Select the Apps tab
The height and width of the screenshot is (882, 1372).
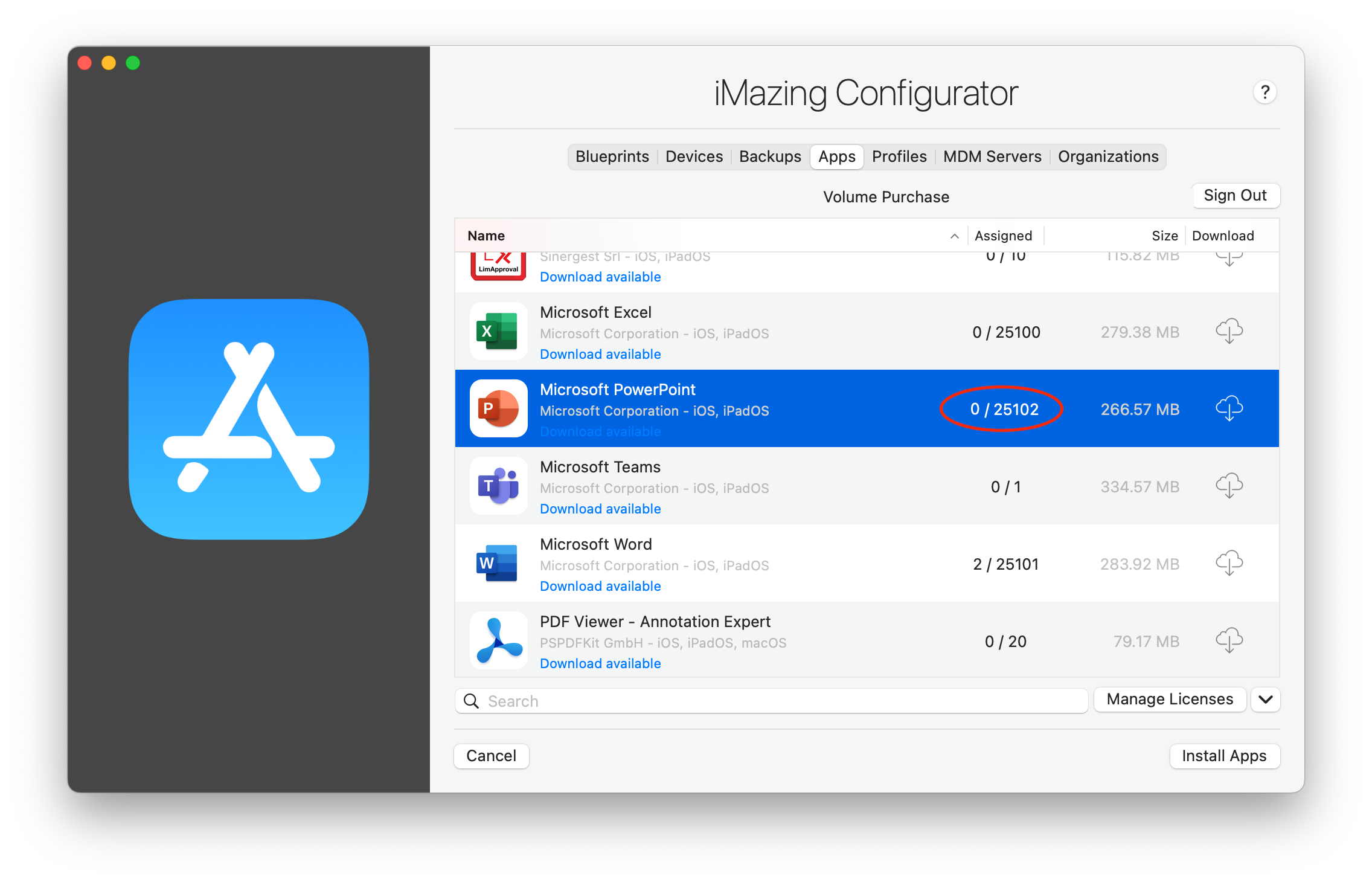pos(837,156)
